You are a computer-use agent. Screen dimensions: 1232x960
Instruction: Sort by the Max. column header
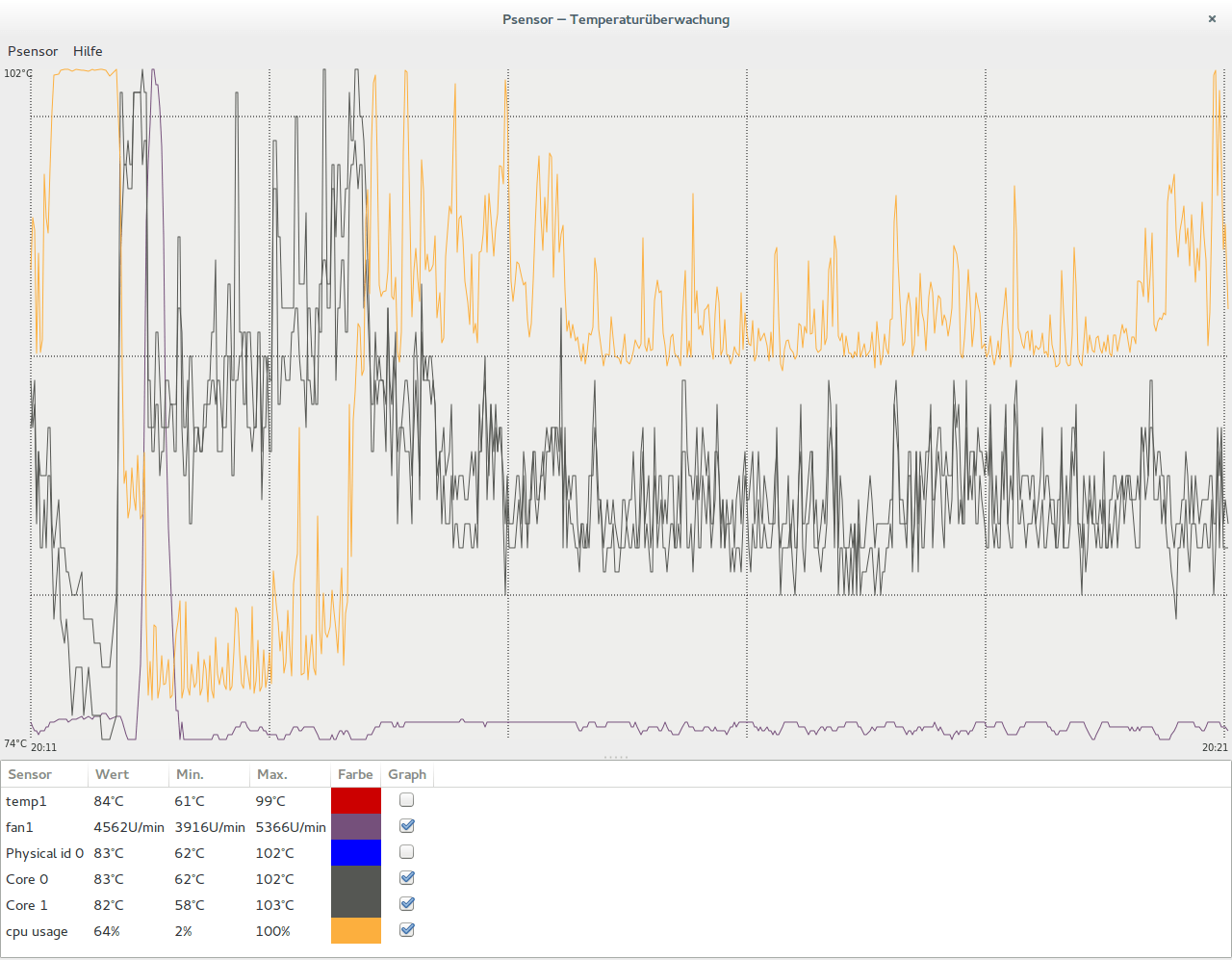pyautogui.click(x=290, y=774)
